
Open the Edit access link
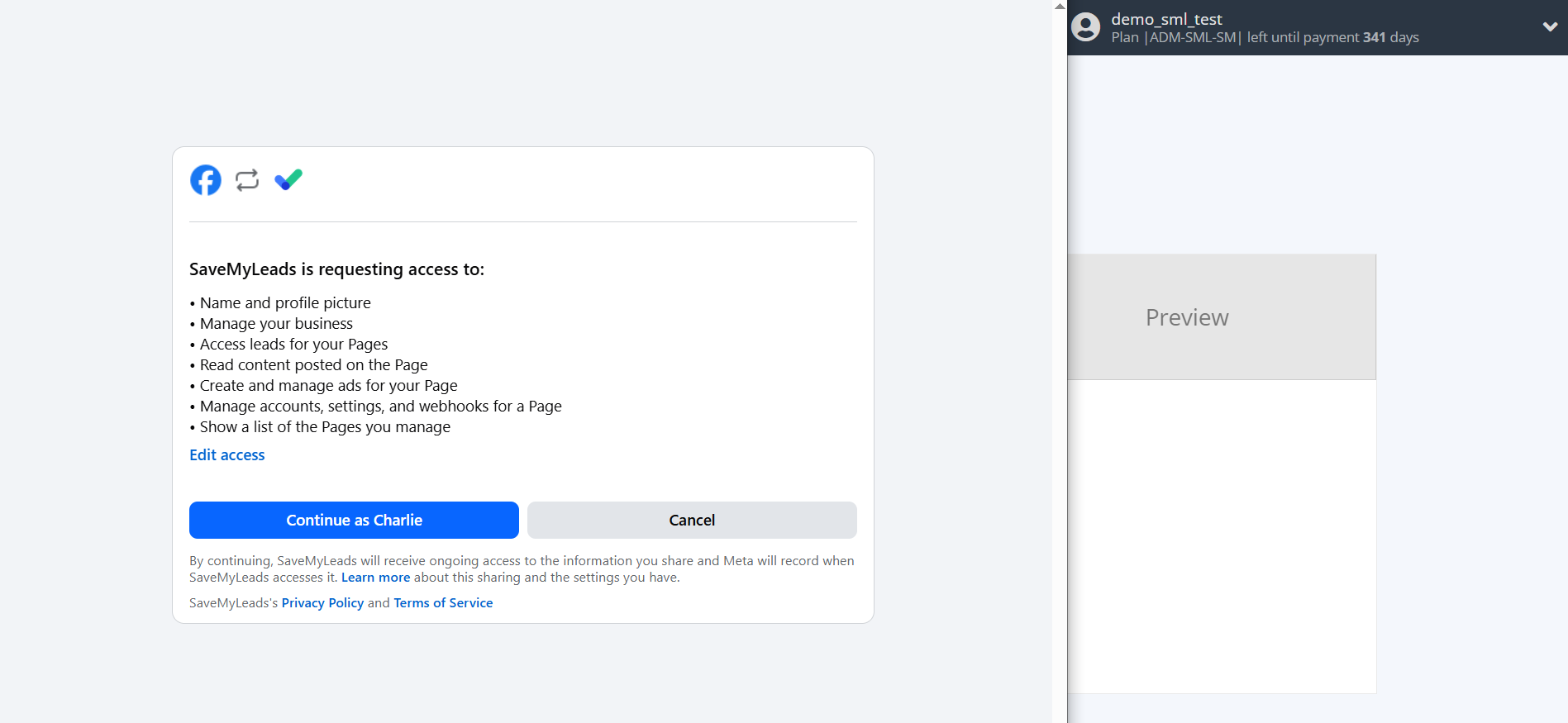pos(227,455)
